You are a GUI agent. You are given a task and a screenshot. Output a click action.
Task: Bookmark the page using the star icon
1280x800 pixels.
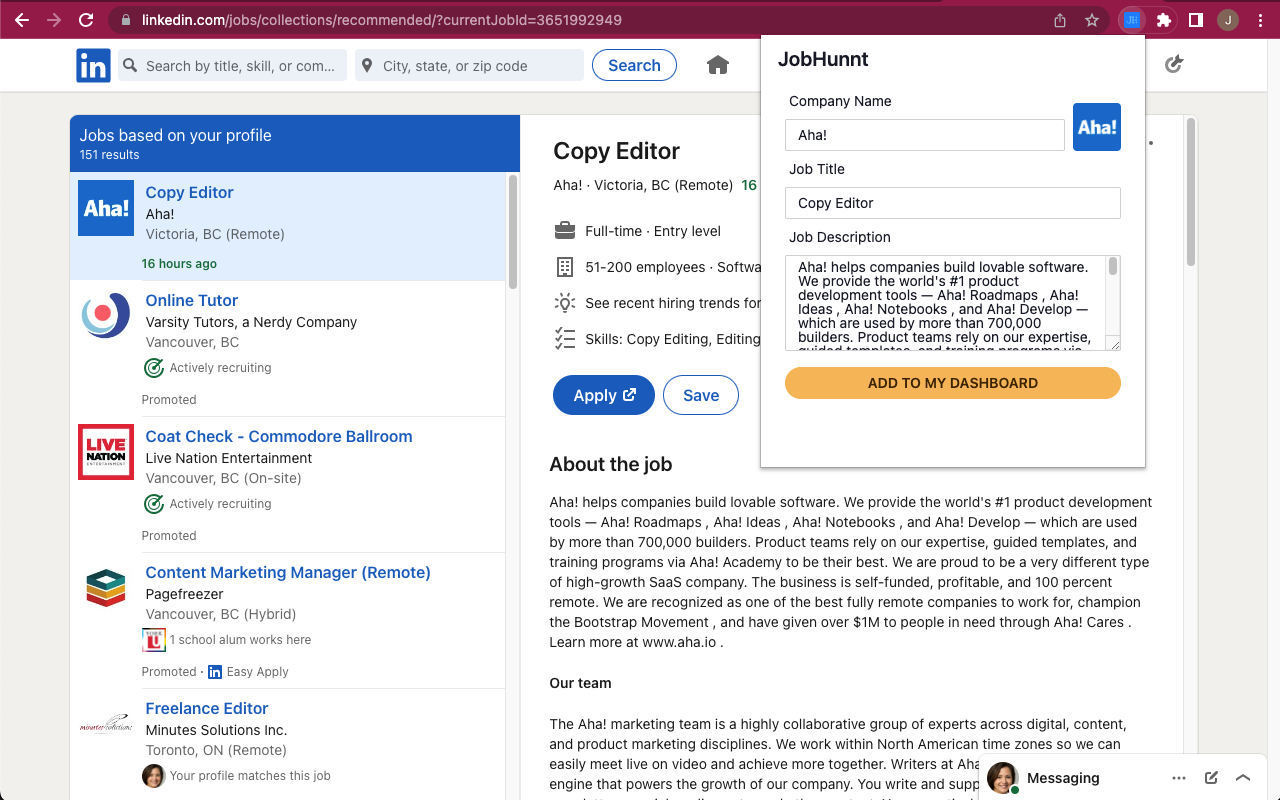(x=1091, y=19)
